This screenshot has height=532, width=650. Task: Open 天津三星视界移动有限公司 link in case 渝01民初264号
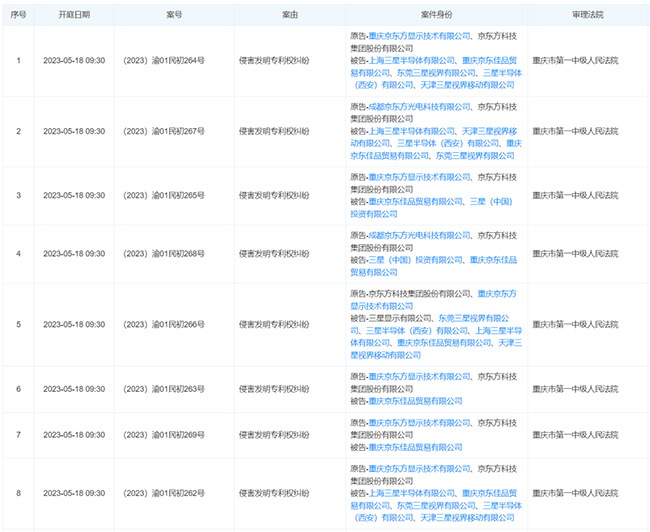[x=467, y=85]
